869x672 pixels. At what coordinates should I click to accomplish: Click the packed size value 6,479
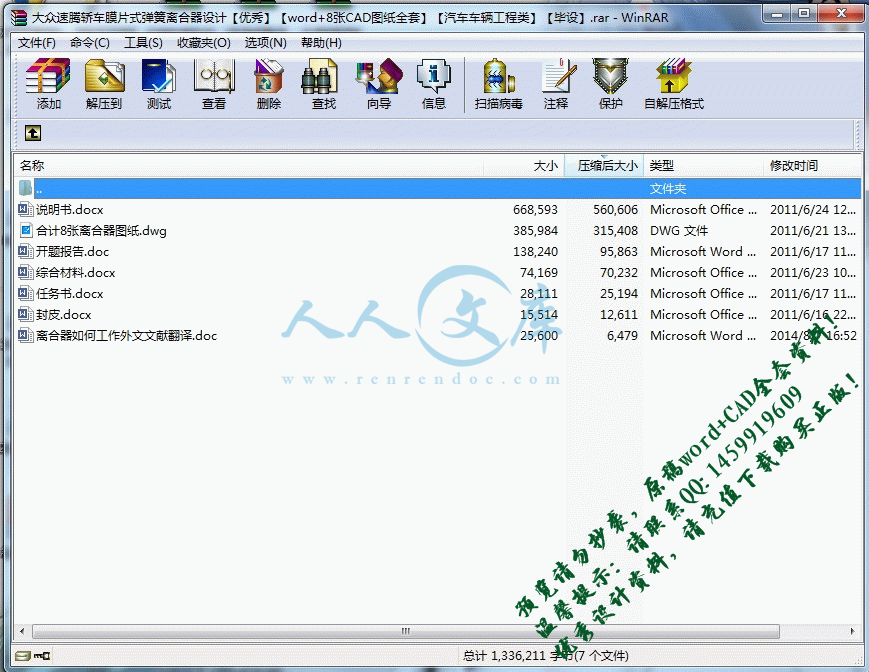[x=622, y=336]
